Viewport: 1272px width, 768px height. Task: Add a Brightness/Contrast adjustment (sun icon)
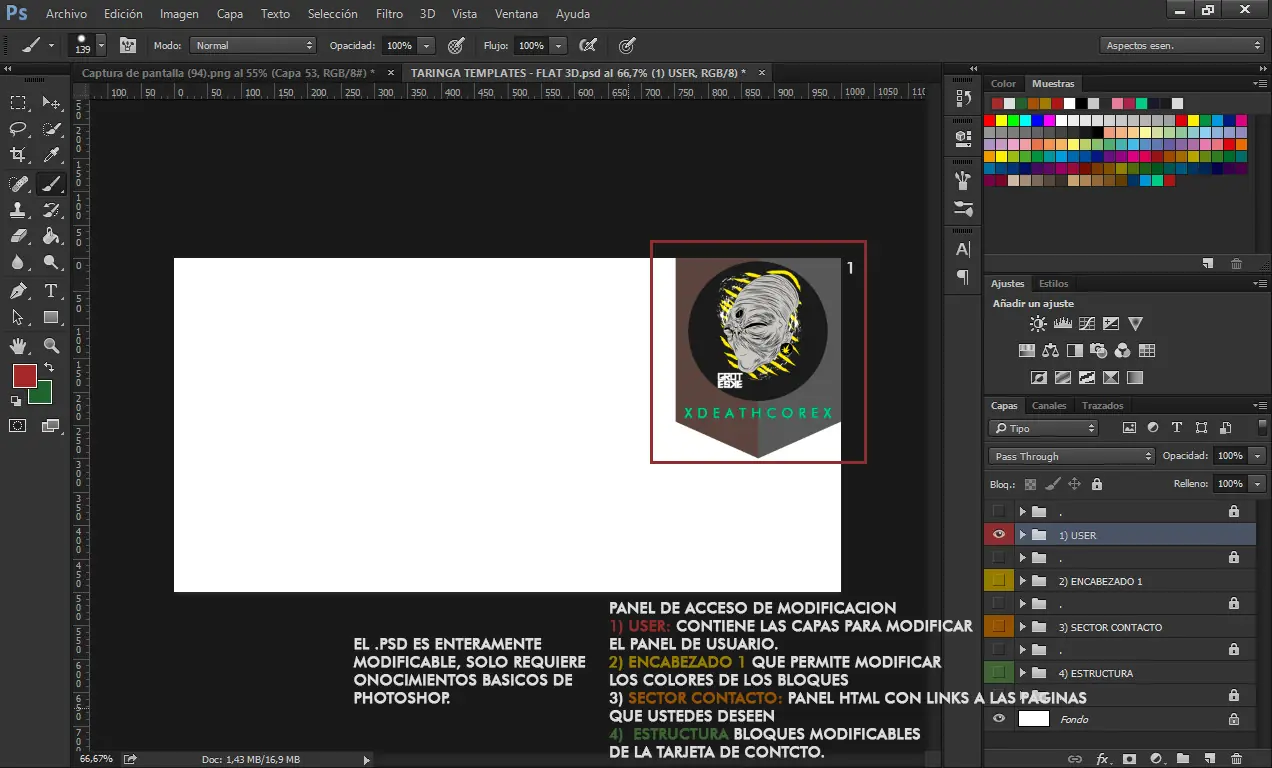[x=1038, y=324]
